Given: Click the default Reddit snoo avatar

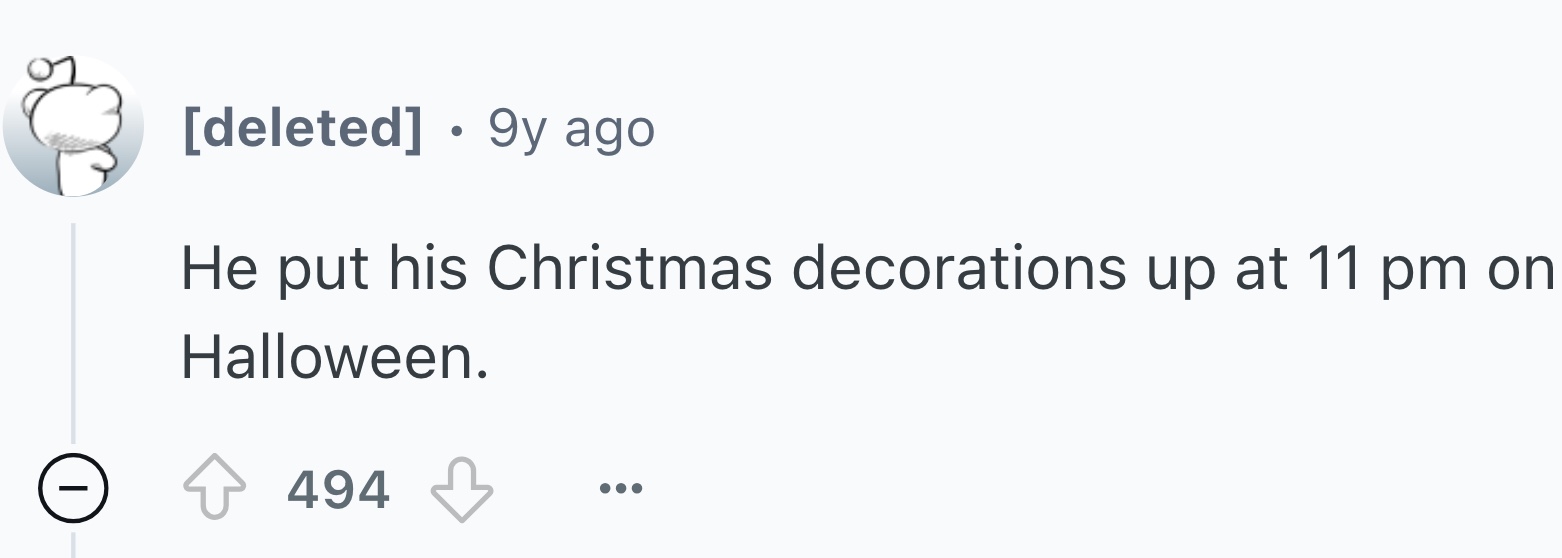Looking at the screenshot, I should tap(73, 127).
